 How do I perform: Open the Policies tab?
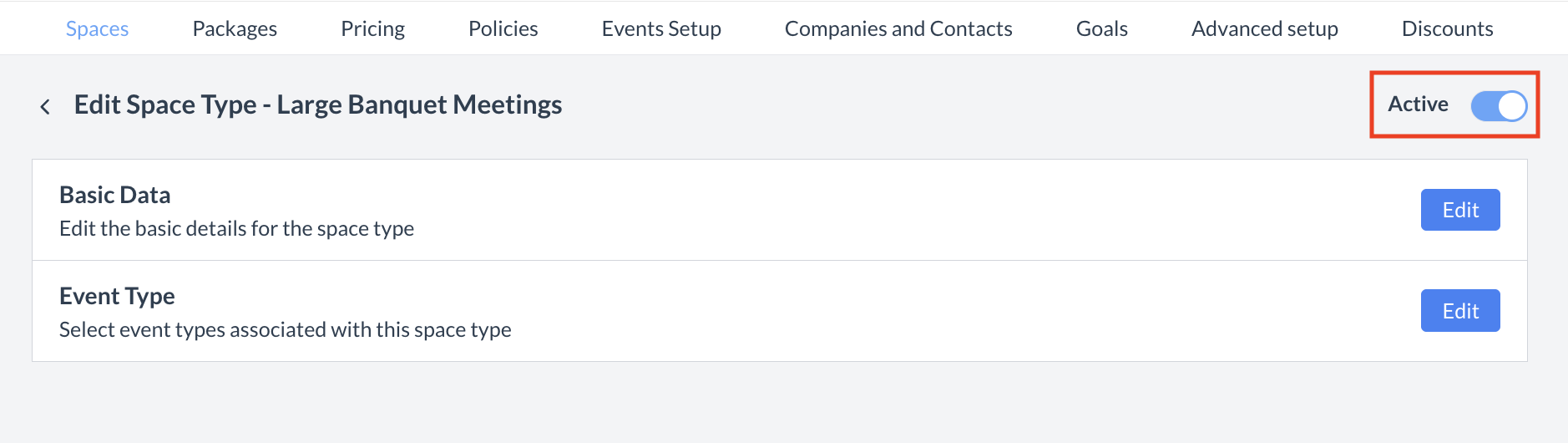[x=503, y=28]
